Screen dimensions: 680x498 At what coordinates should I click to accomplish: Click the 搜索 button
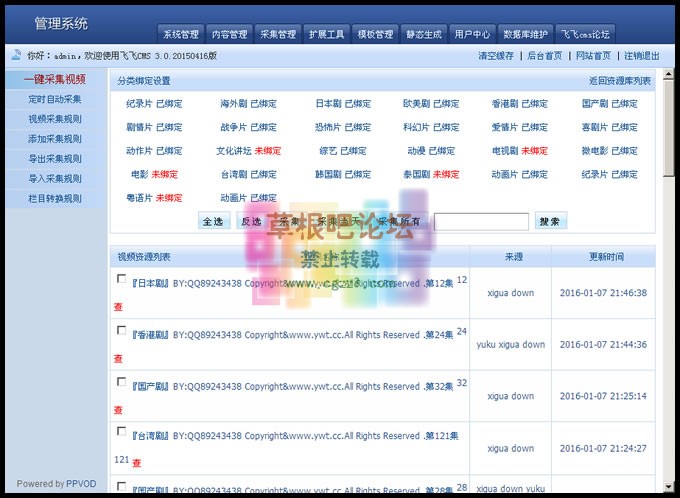coord(550,221)
